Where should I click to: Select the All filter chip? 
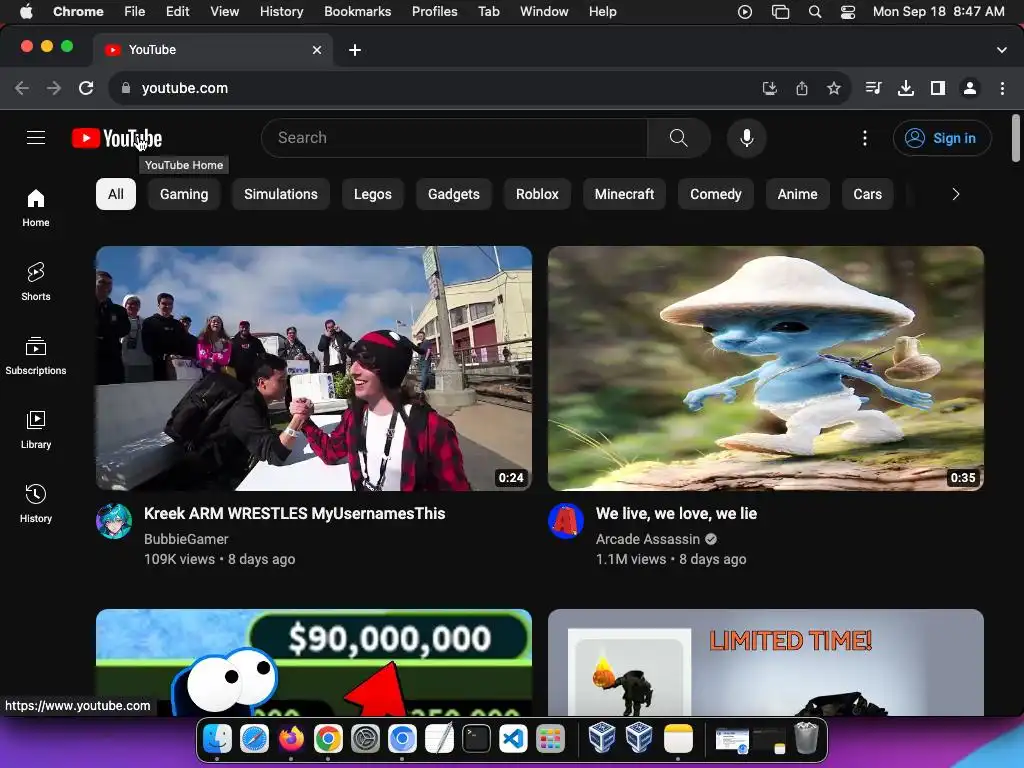pos(116,195)
